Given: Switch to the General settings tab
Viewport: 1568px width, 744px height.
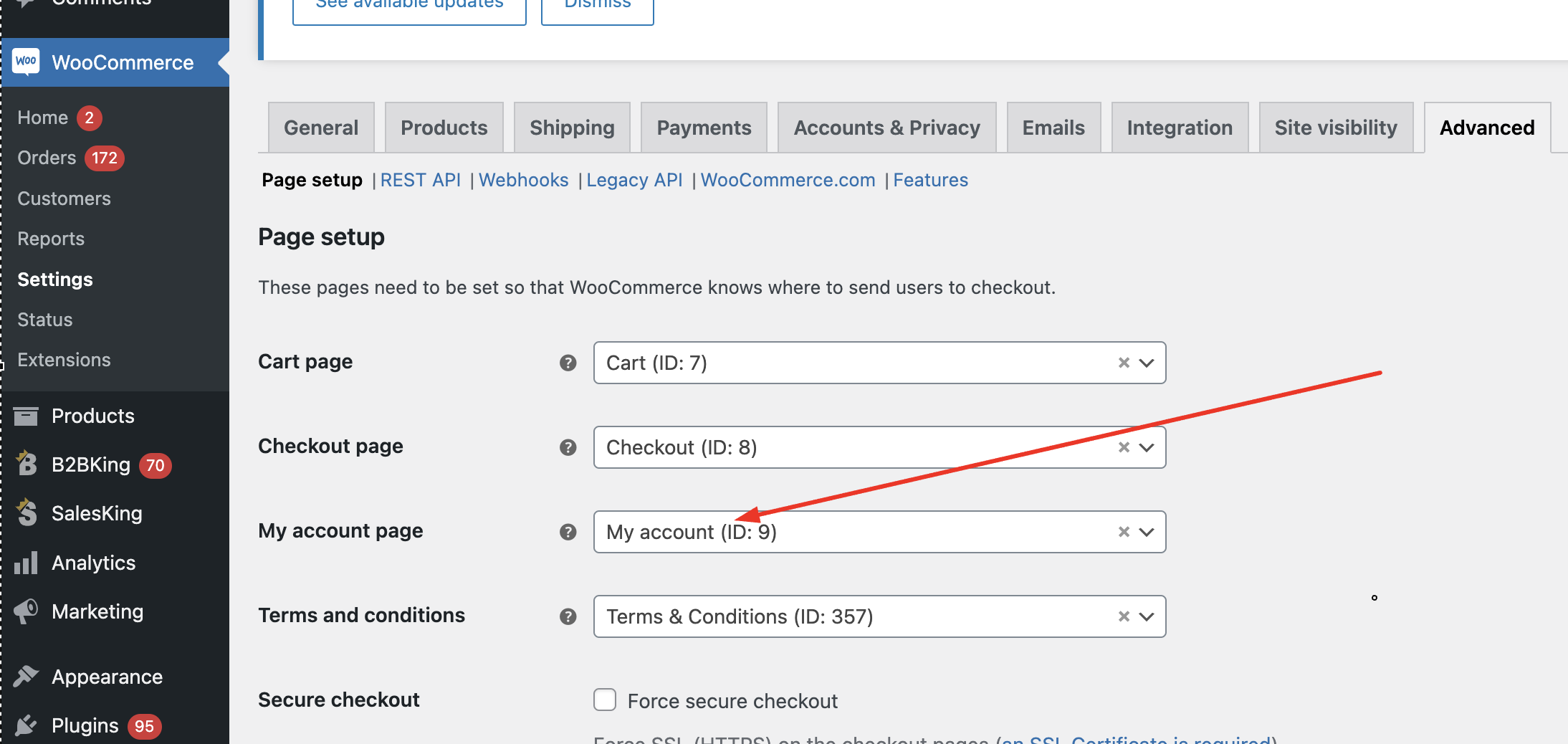Looking at the screenshot, I should (321, 128).
